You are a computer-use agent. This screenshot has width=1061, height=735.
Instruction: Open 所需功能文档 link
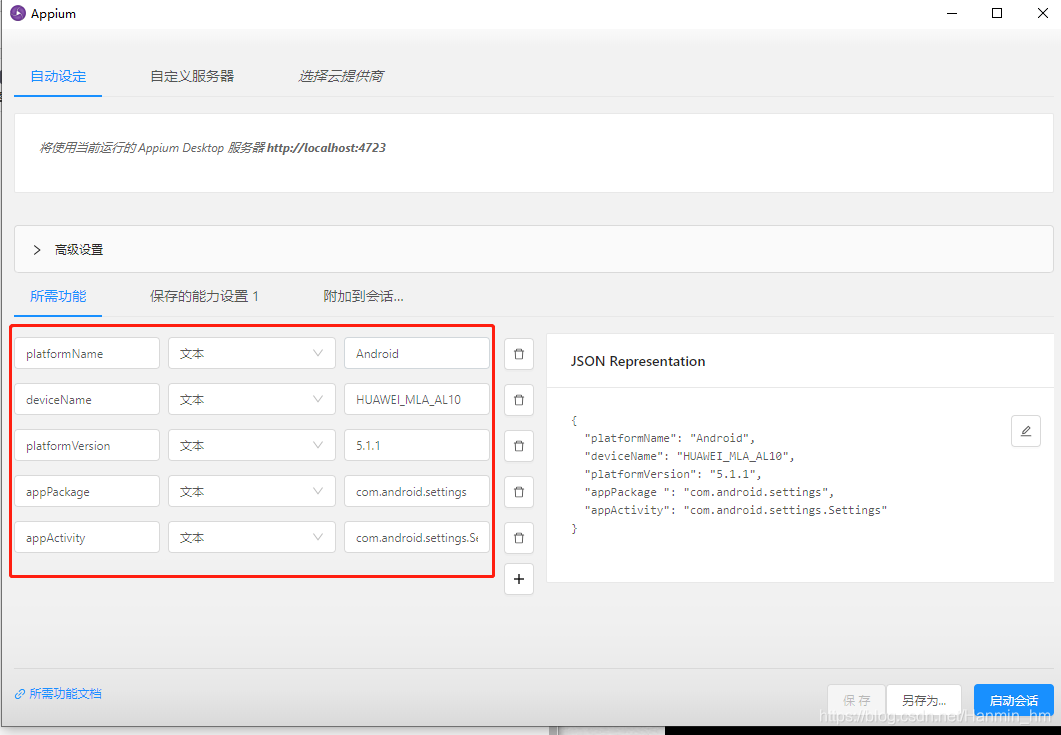pyautogui.click(x=66, y=694)
